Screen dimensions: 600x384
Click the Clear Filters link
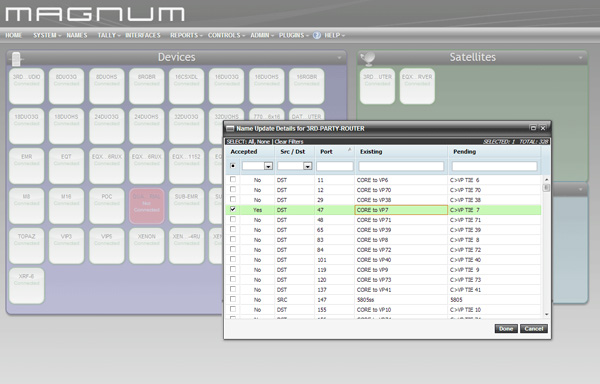pos(289,142)
